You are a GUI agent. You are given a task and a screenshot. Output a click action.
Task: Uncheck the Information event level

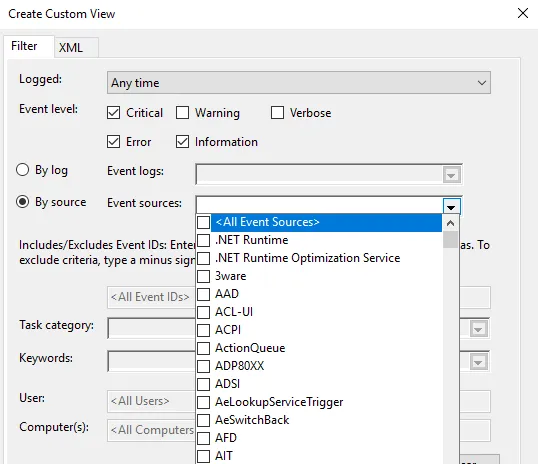[182, 142]
